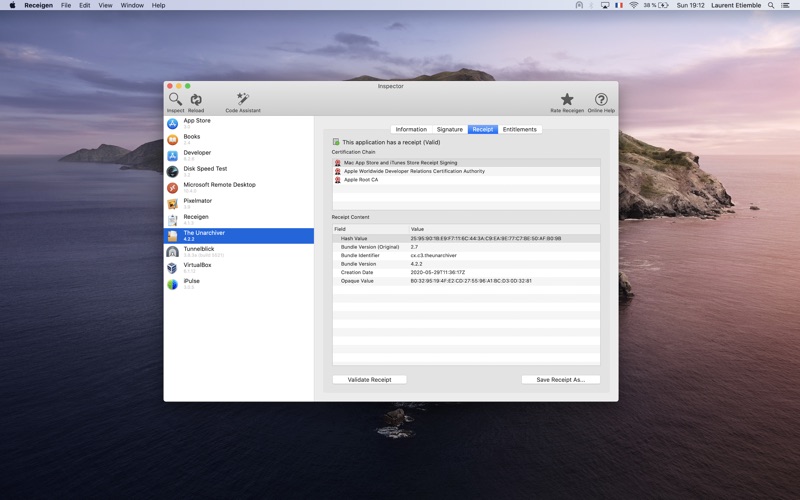Select the Books app icon
This screenshot has width=800, height=500.
(172, 139)
